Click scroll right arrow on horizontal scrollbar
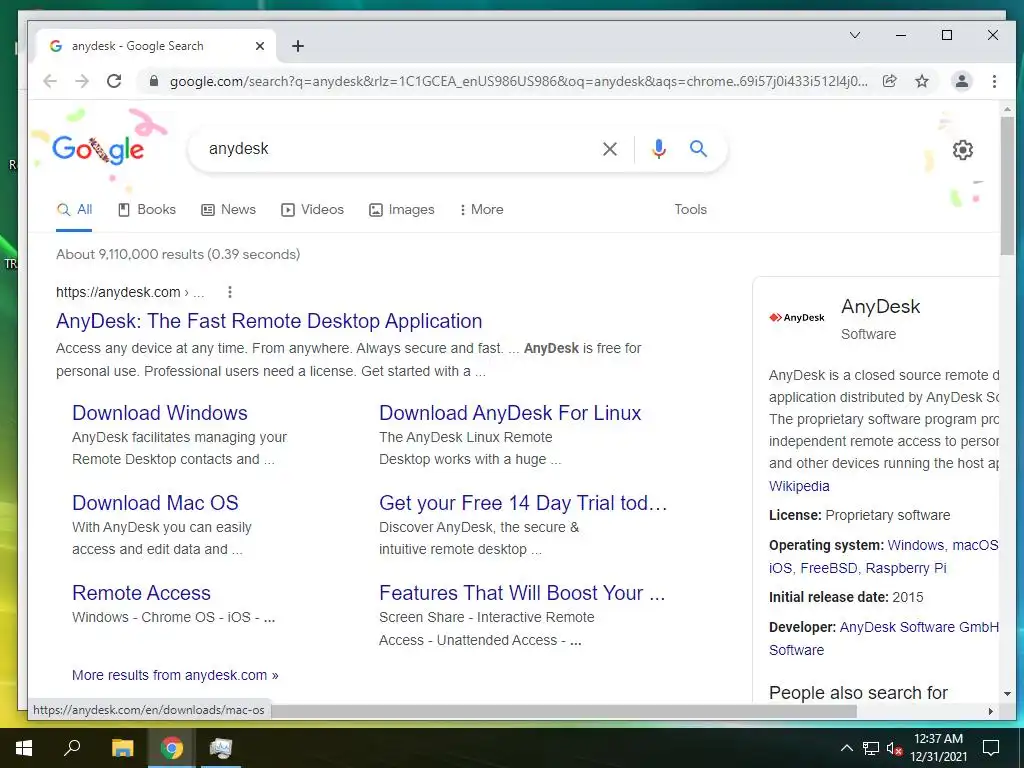 point(991,711)
